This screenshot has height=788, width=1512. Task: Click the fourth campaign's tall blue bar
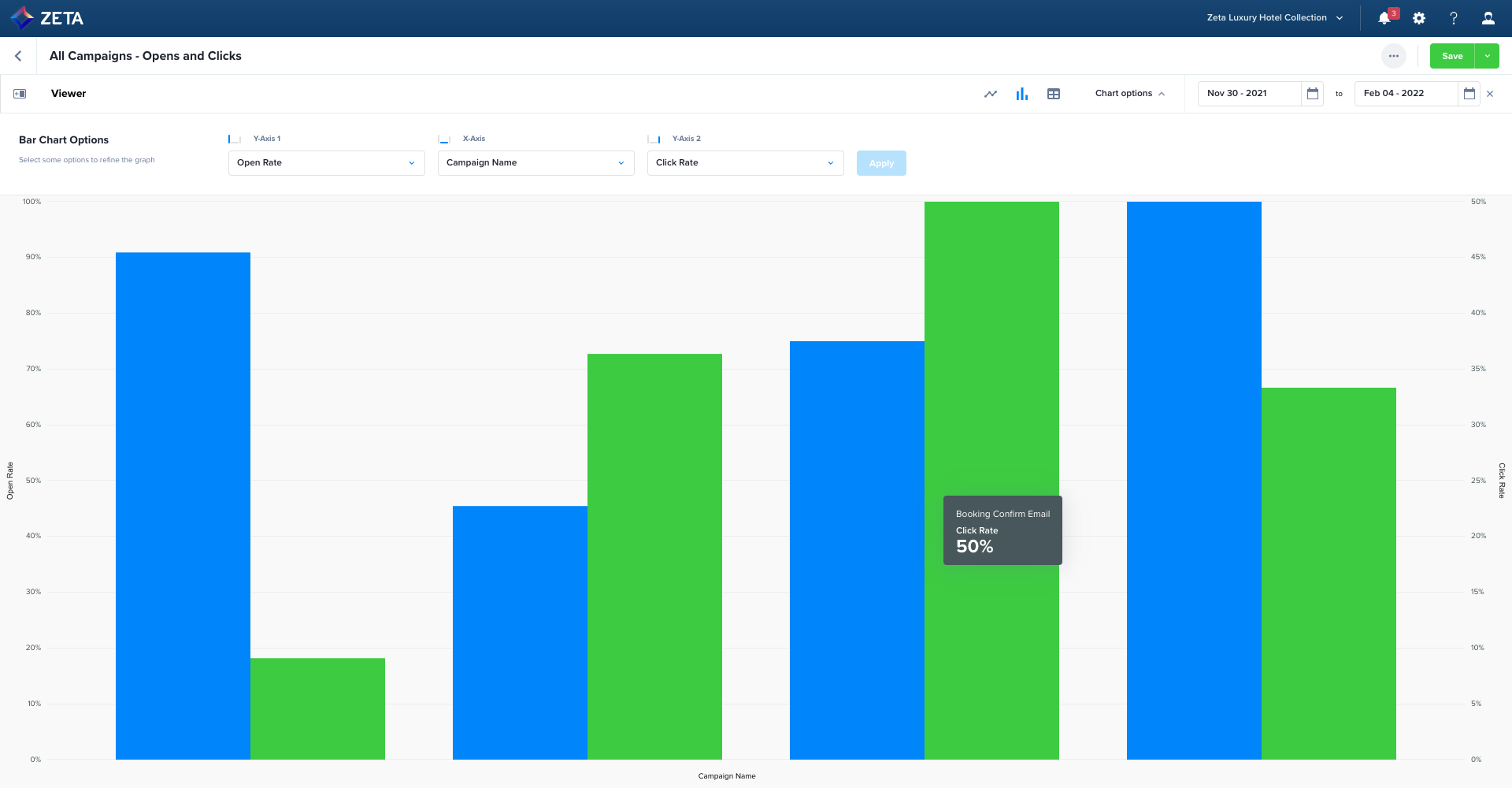pos(1194,481)
